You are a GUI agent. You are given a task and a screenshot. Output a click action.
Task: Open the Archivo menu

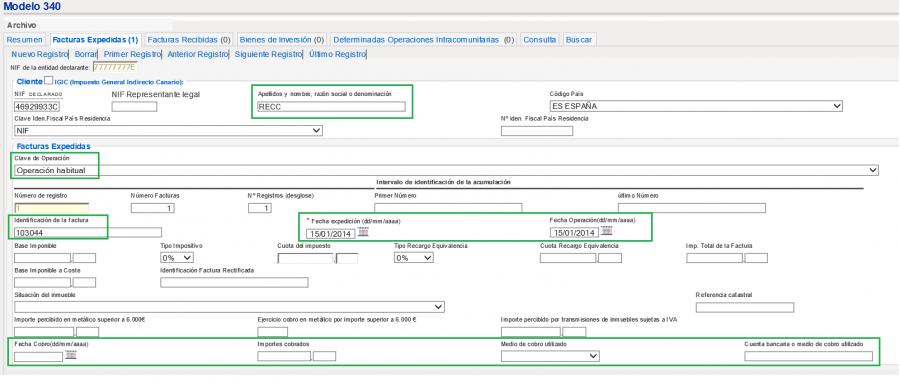pyautogui.click(x=21, y=25)
